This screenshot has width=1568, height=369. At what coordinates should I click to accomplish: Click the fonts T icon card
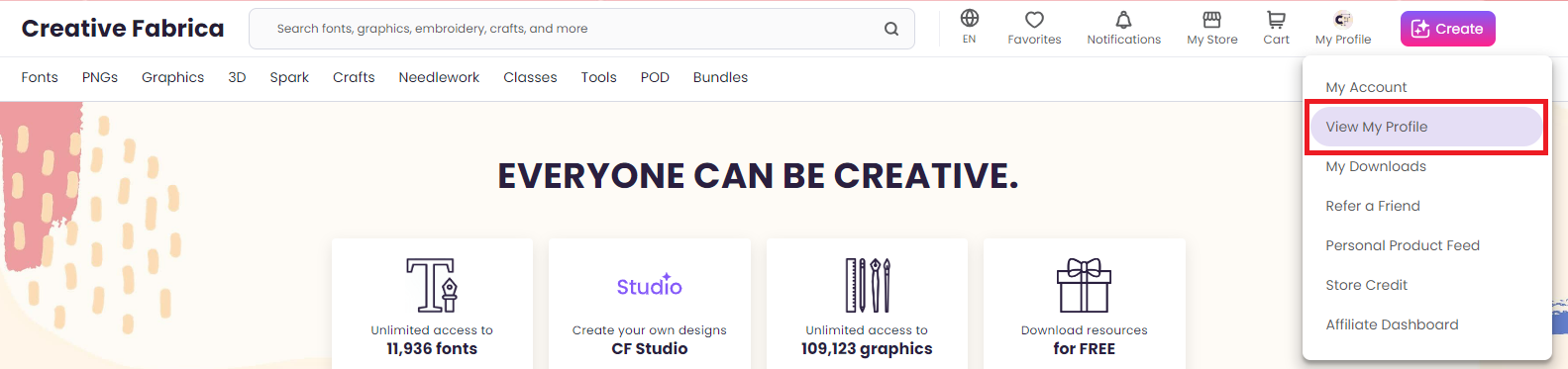(x=432, y=304)
